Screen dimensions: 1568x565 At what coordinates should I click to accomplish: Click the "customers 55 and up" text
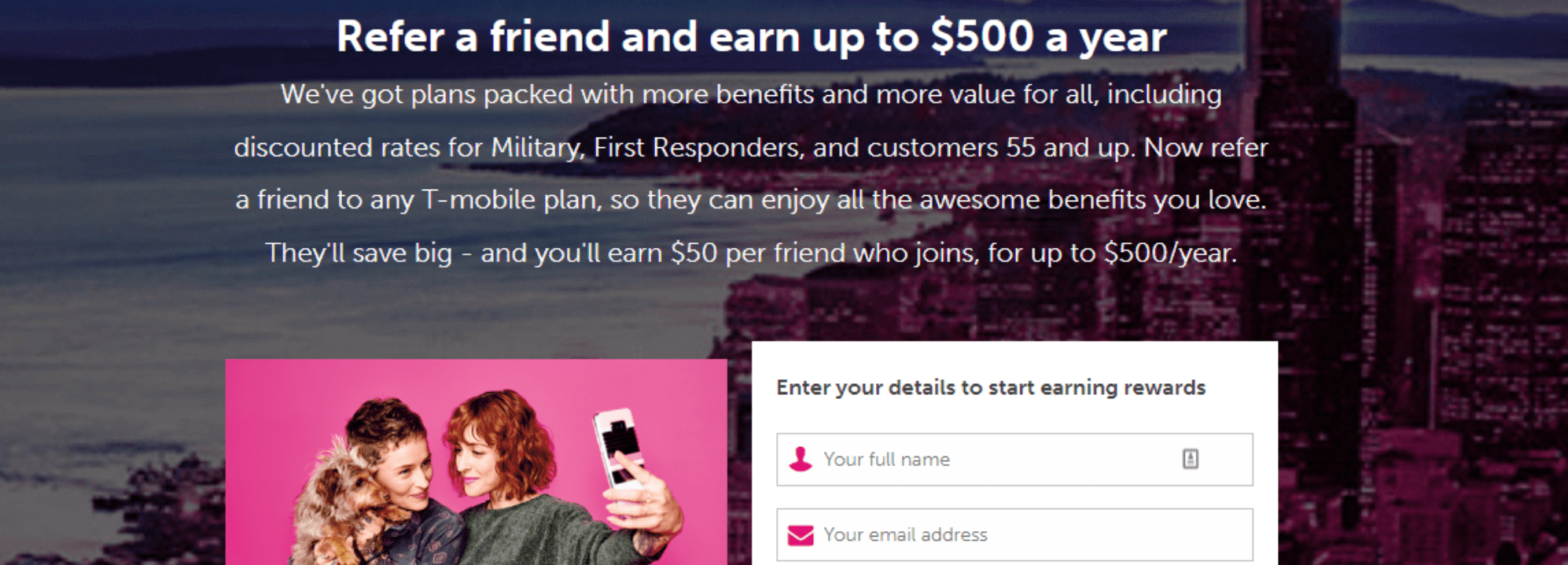point(1000,147)
